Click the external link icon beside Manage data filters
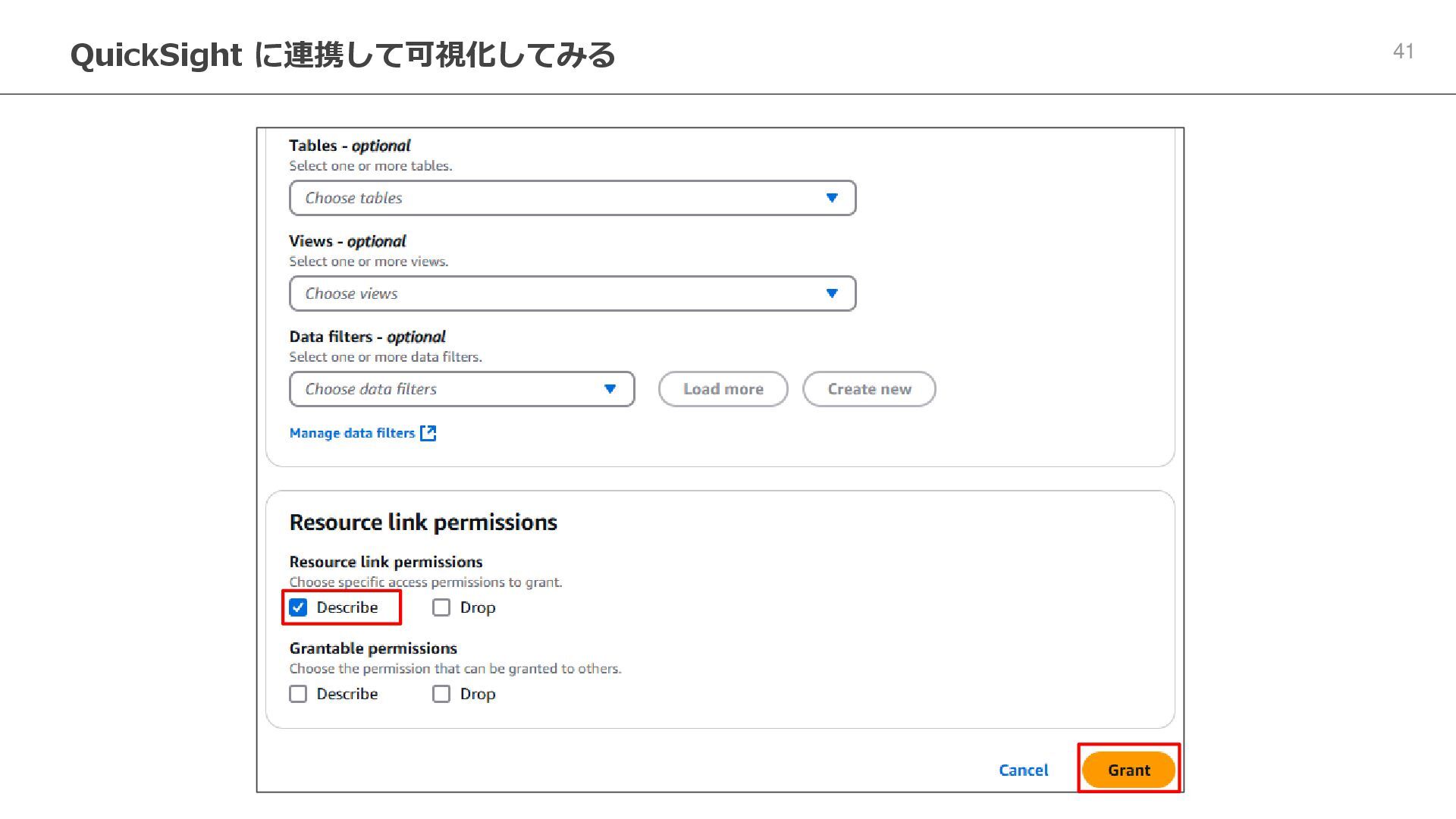Image resolution: width=1456 pixels, height=819 pixels. (428, 433)
